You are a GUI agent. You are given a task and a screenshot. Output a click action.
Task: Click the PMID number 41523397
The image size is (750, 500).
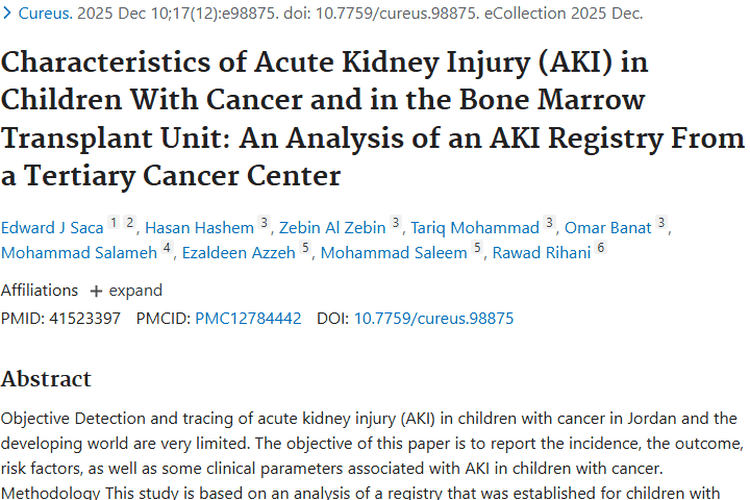click(85, 318)
